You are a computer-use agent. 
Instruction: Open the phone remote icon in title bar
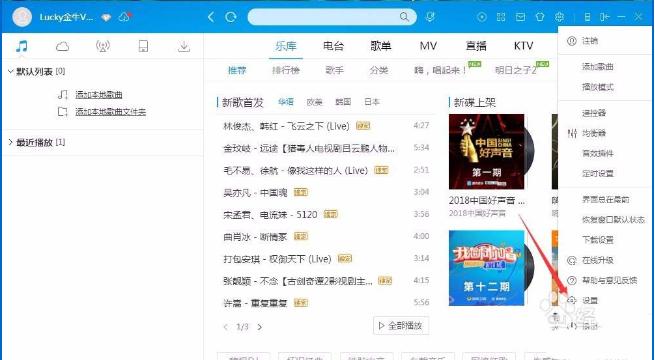point(587,17)
